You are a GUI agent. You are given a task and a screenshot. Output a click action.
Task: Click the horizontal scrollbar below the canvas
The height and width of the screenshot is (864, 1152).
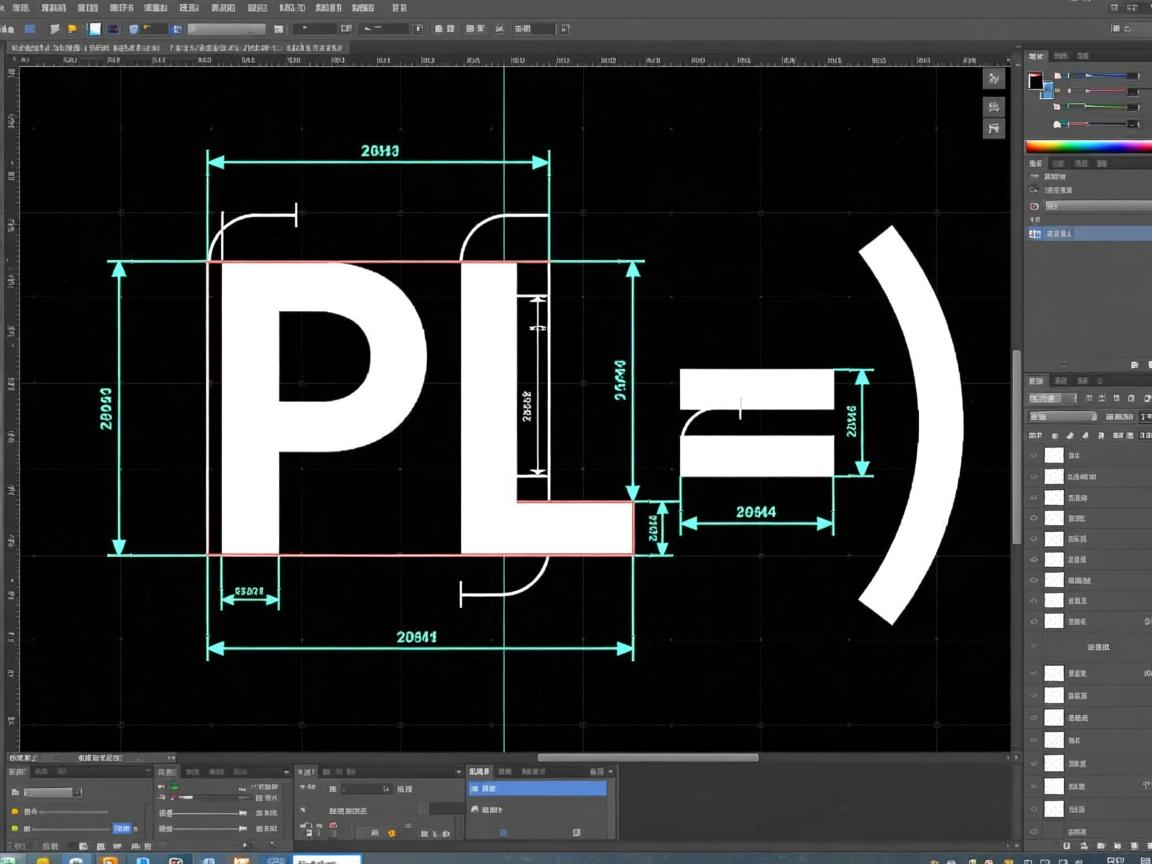point(647,758)
